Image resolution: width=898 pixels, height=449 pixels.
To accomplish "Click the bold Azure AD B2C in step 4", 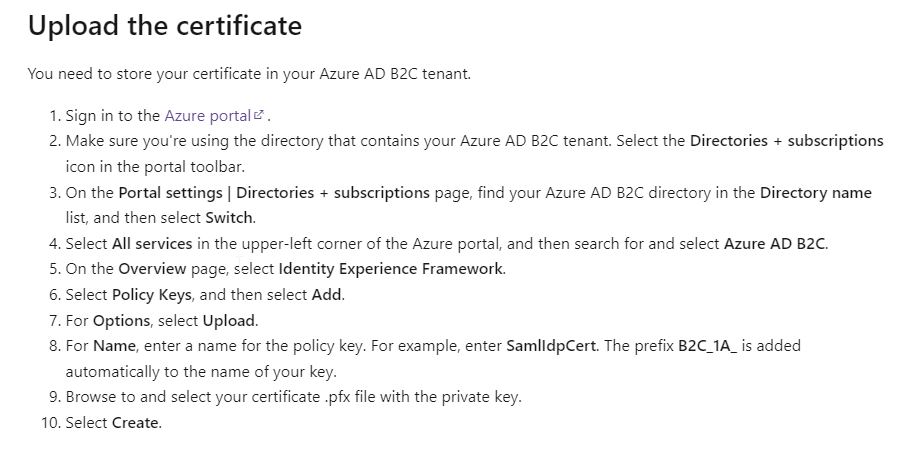I will pyautogui.click(x=775, y=244).
